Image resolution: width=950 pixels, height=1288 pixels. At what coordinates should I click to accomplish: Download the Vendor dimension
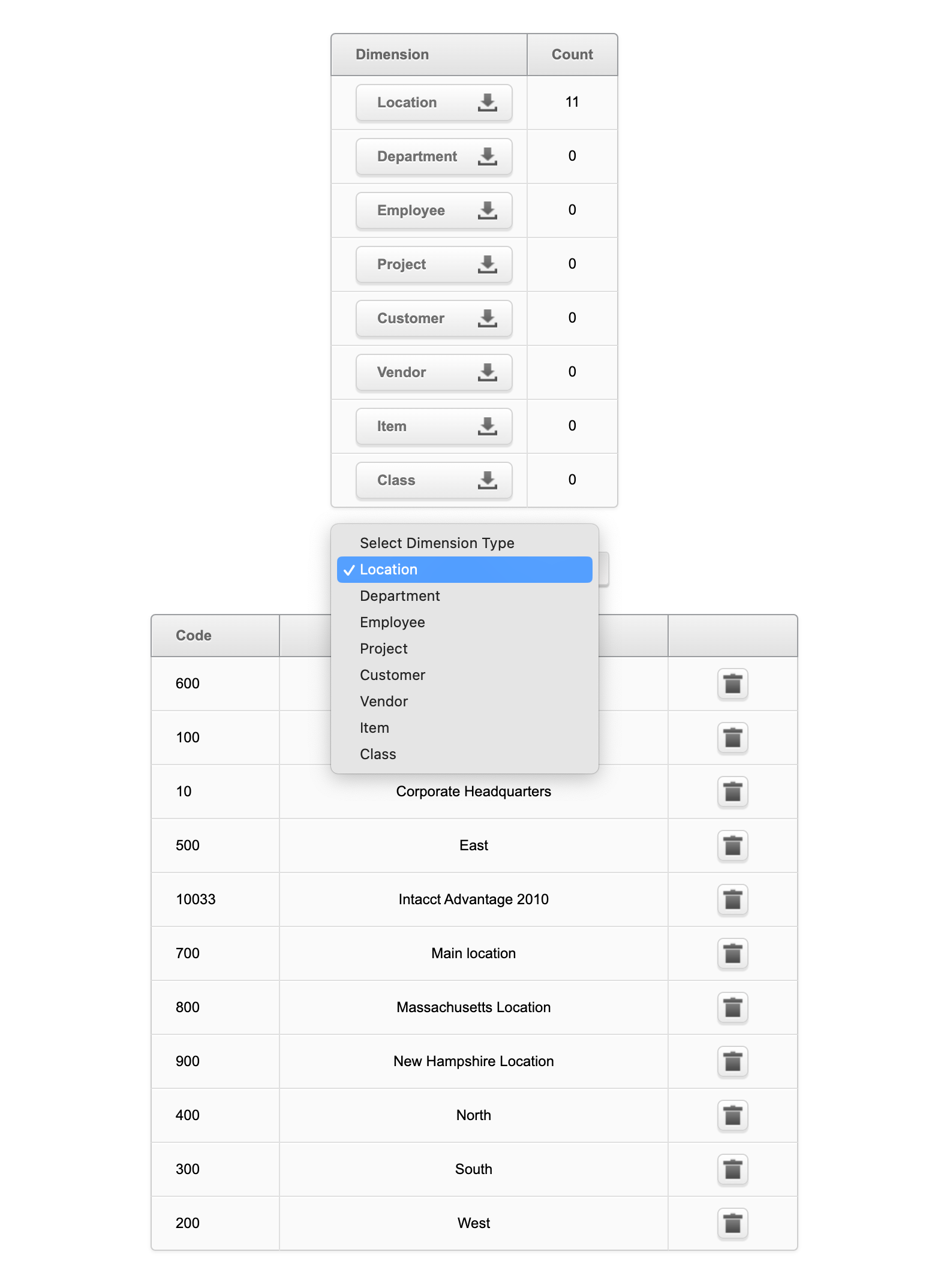pos(434,372)
